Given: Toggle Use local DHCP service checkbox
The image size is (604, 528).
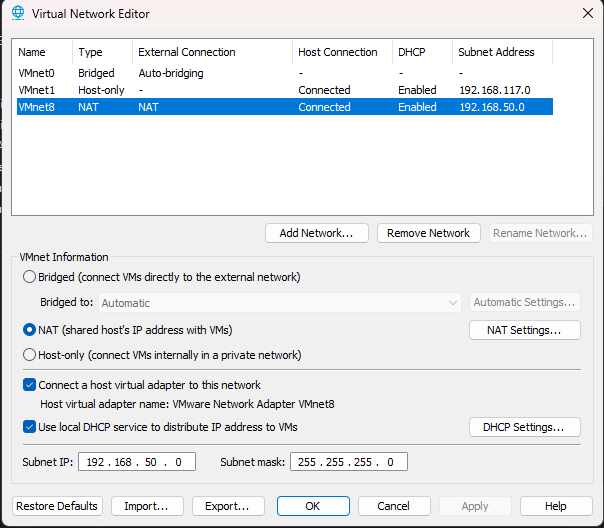Looking at the screenshot, I should pos(29,427).
